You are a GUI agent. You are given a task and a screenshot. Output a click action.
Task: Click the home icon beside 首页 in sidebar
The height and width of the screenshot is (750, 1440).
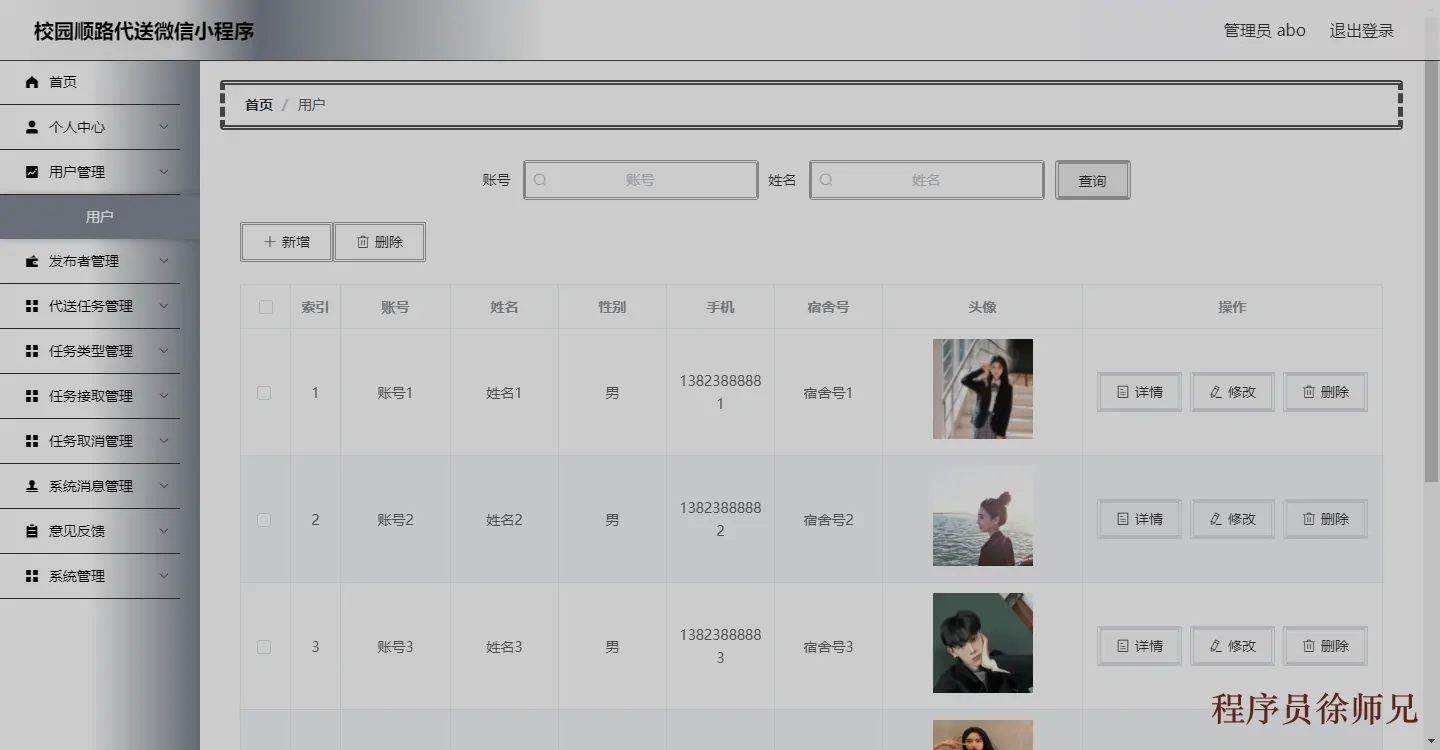[x=32, y=82]
